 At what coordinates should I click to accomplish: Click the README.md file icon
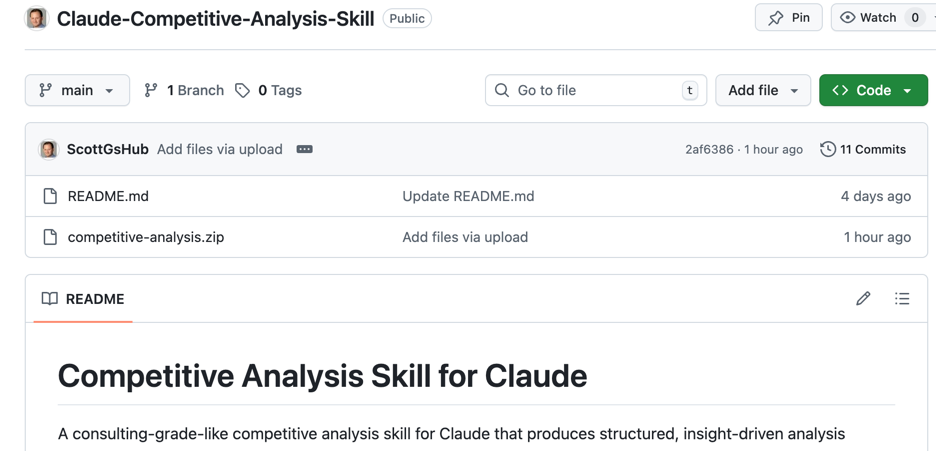pyautogui.click(x=50, y=196)
